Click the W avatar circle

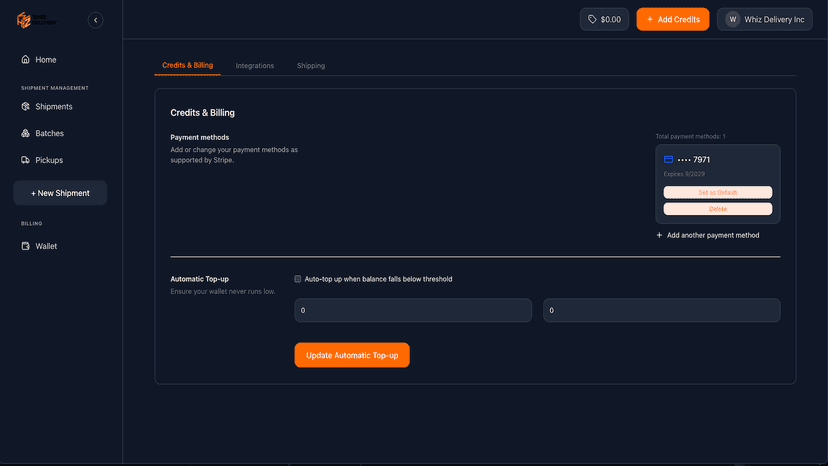pyautogui.click(x=732, y=20)
